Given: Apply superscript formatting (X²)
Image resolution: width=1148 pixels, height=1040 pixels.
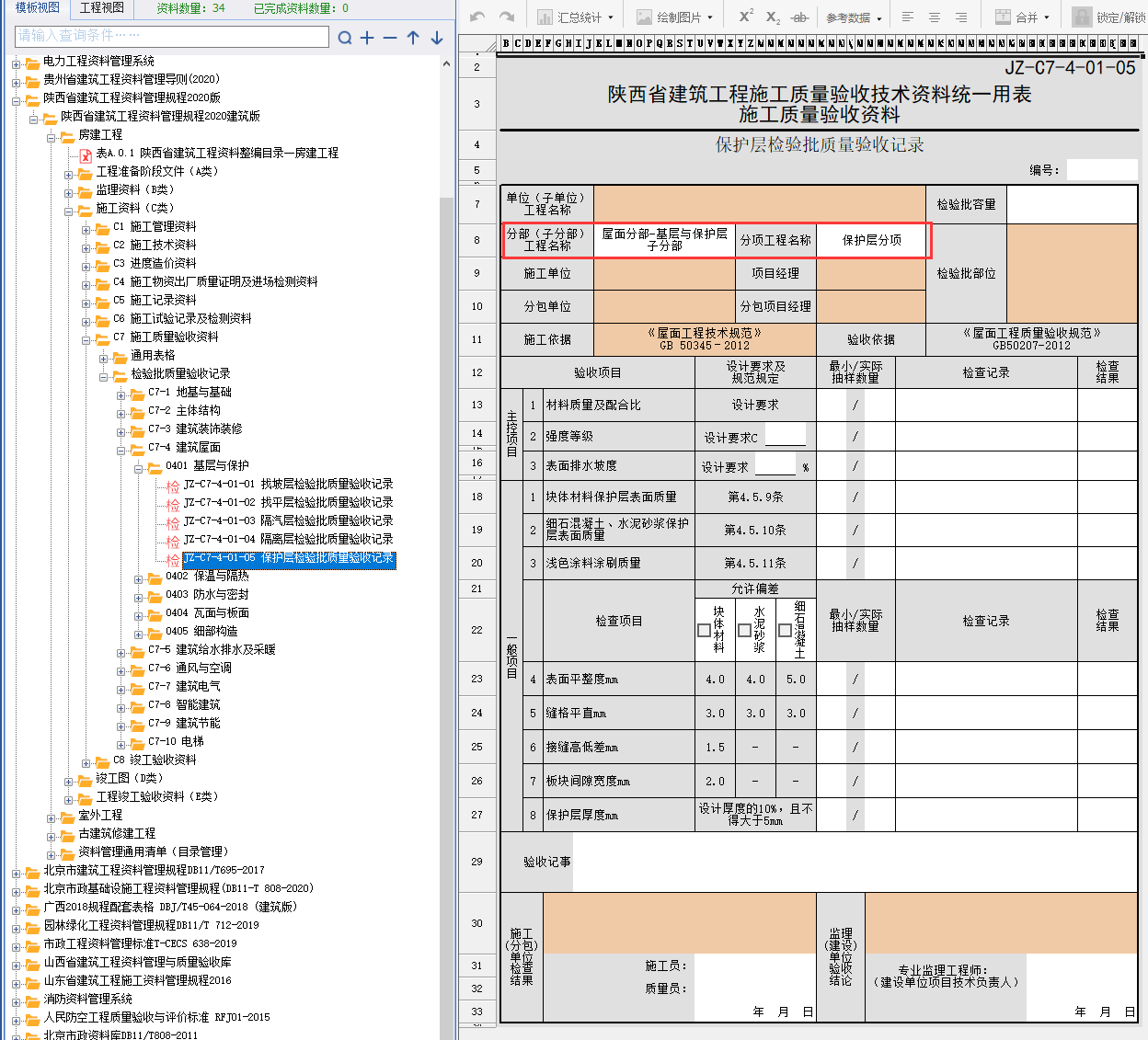Looking at the screenshot, I should [746, 17].
